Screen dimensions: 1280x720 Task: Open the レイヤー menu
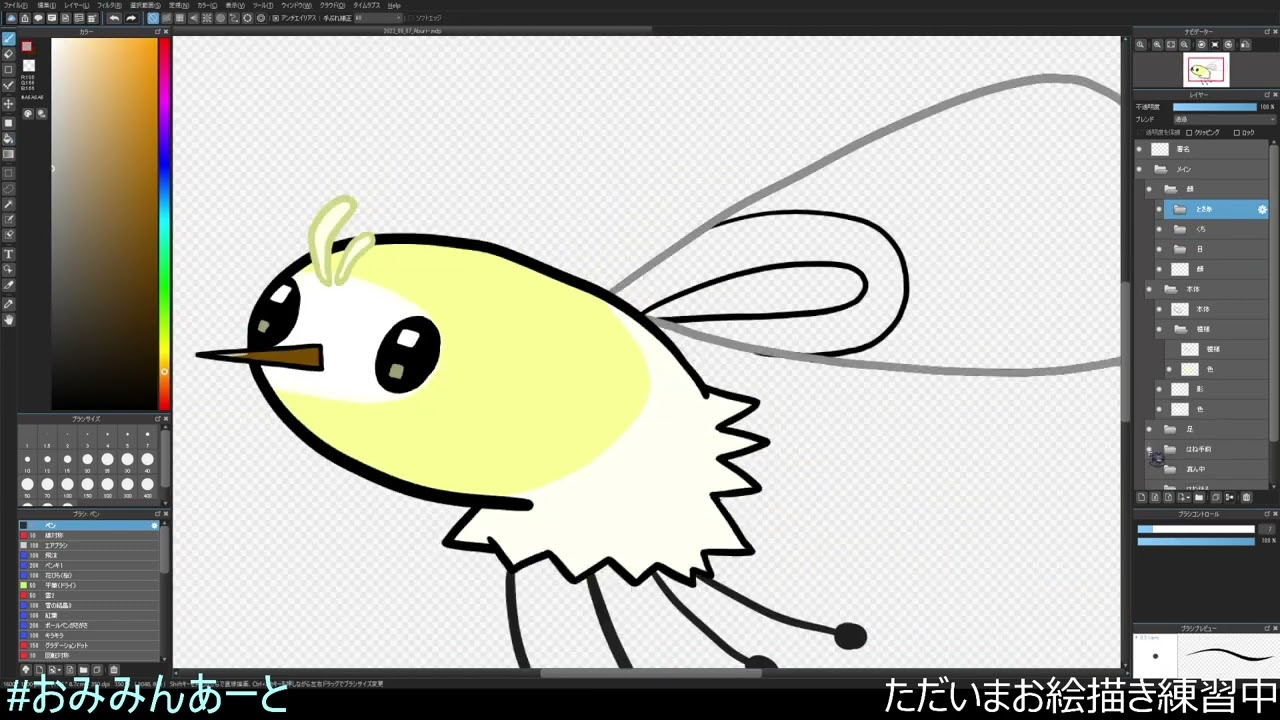pos(76,5)
